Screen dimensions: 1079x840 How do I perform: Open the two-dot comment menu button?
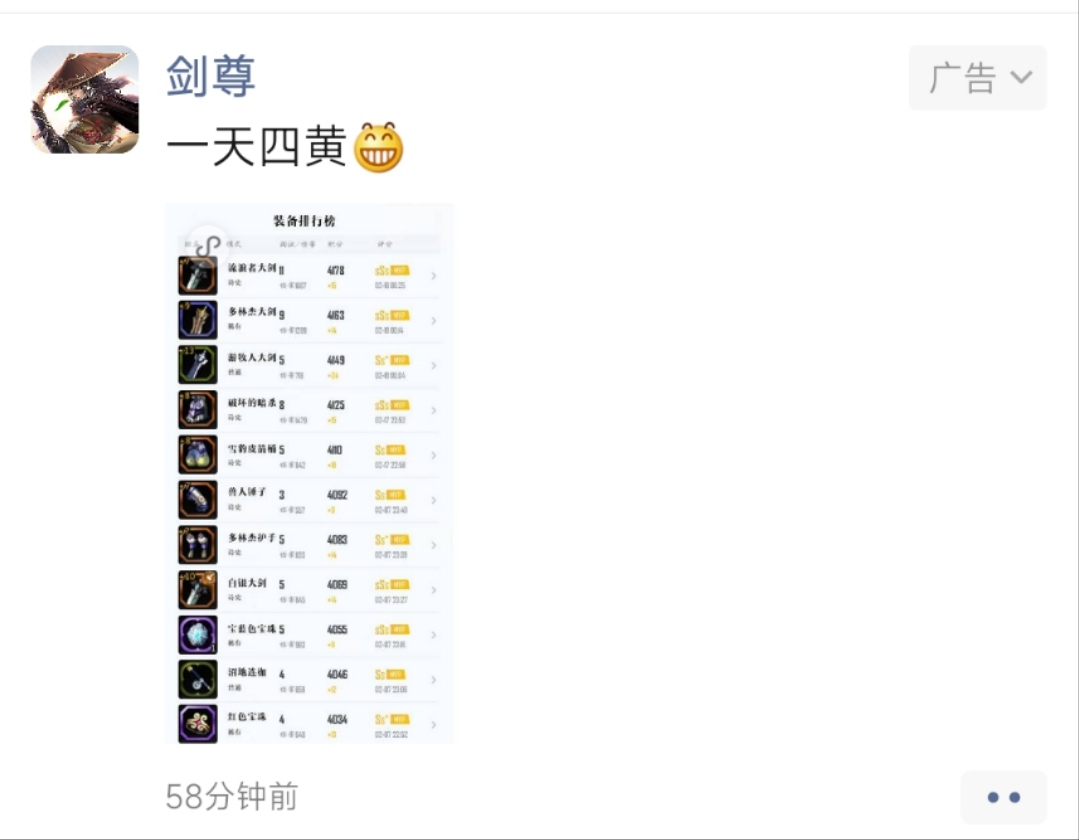coord(1003,797)
